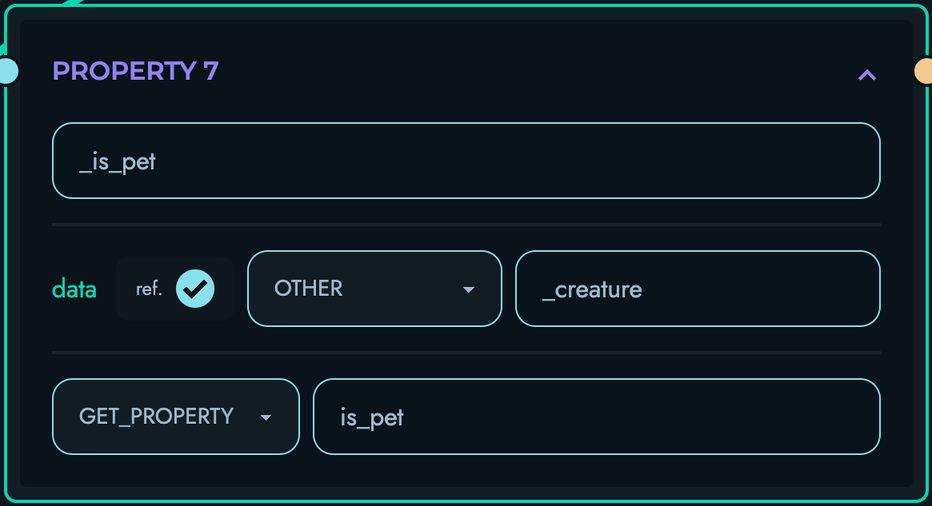Collapse the Property 7 panel chevron

(867, 74)
